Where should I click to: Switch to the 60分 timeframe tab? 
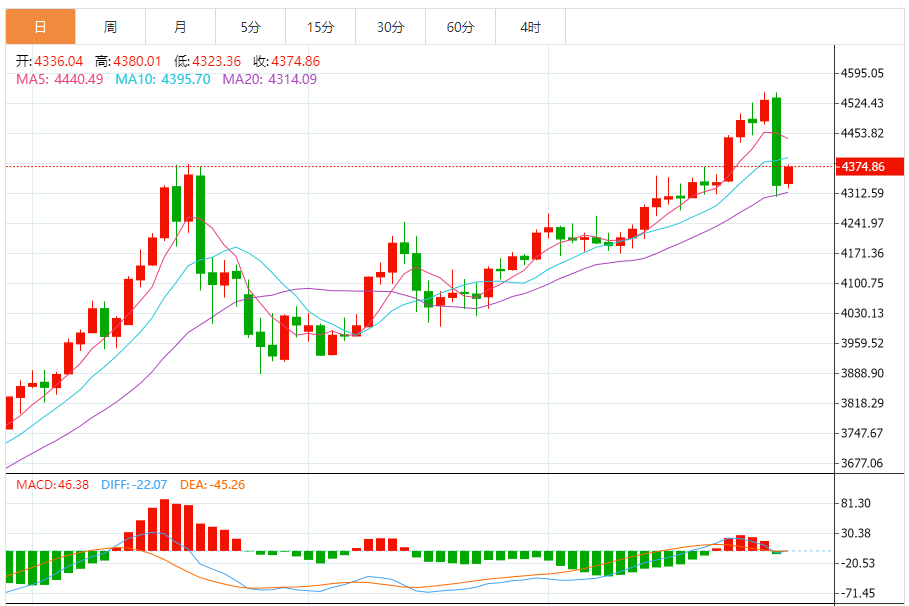tap(460, 27)
